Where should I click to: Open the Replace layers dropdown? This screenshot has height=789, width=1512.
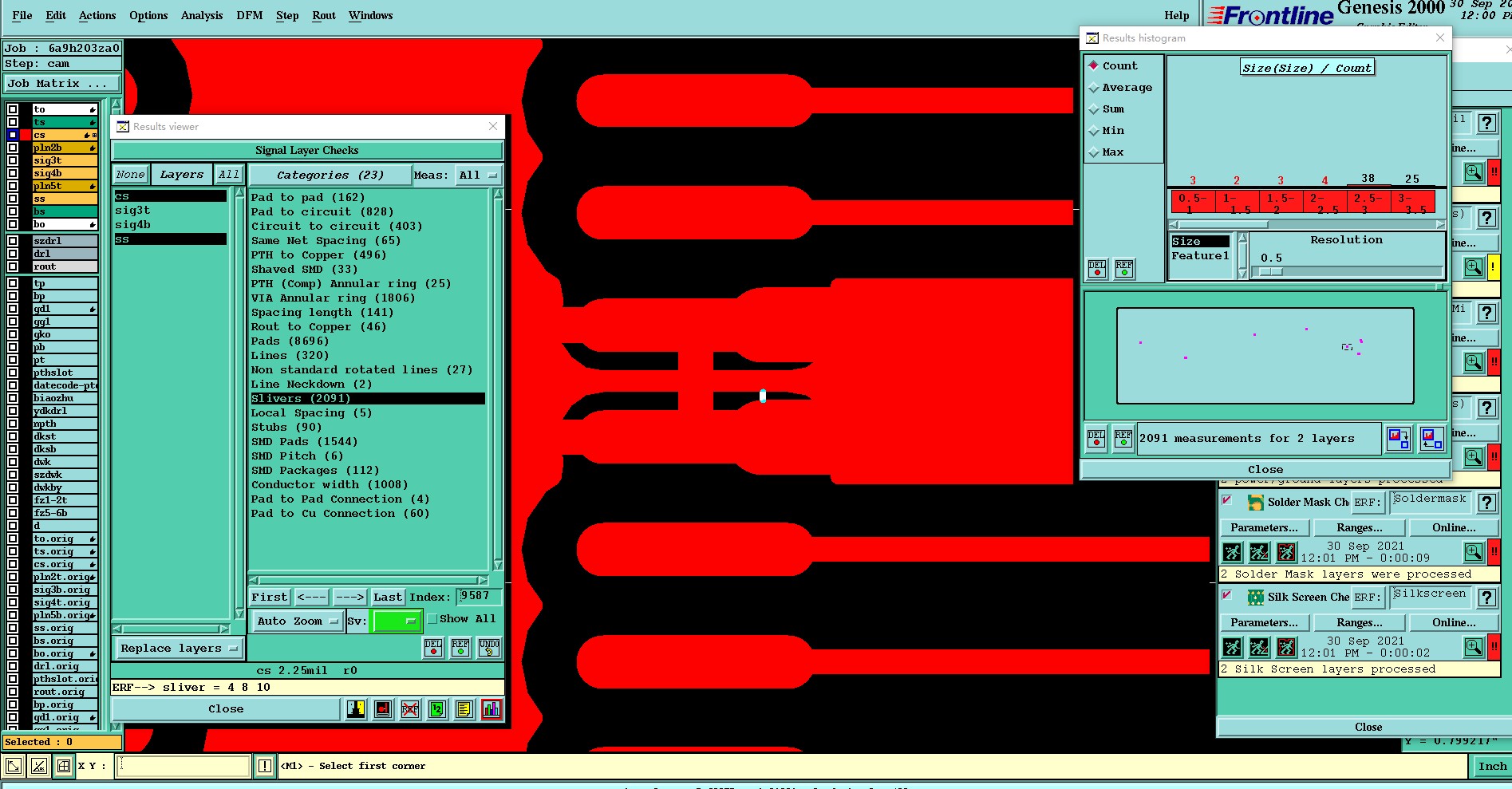pos(179,649)
